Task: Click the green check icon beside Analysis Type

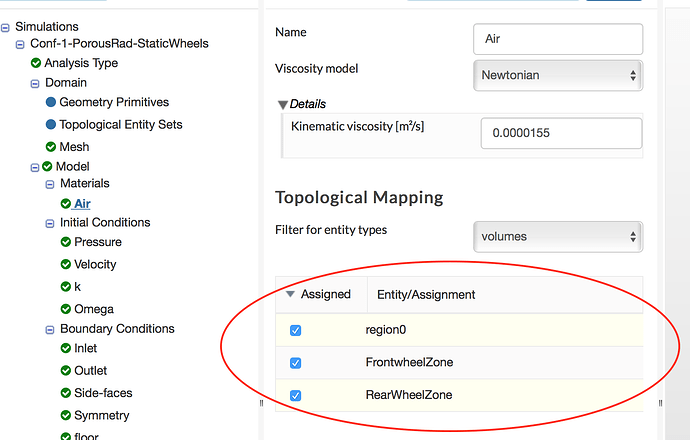Action: tap(36, 63)
